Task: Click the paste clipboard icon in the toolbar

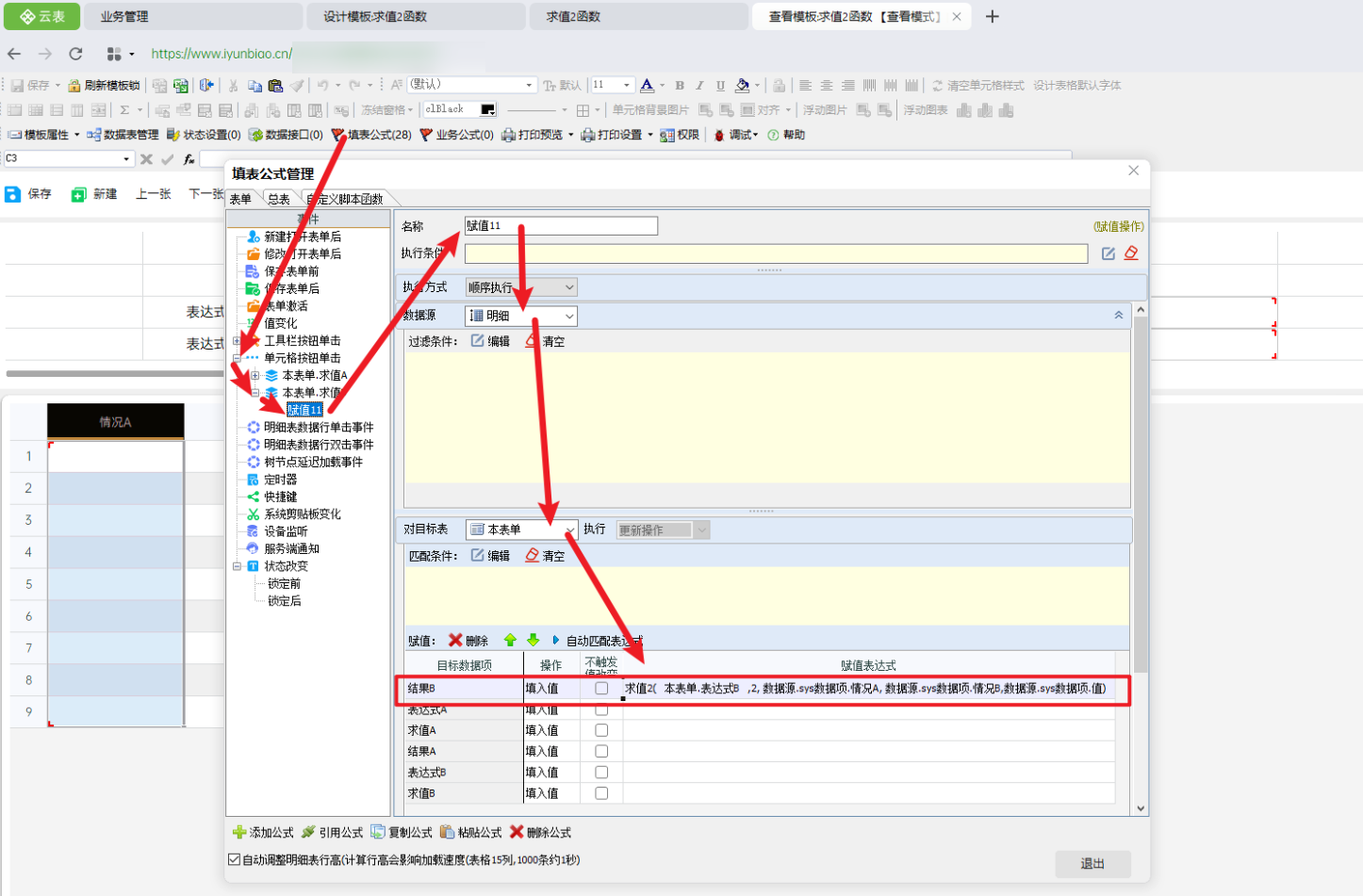Action: 275,85
